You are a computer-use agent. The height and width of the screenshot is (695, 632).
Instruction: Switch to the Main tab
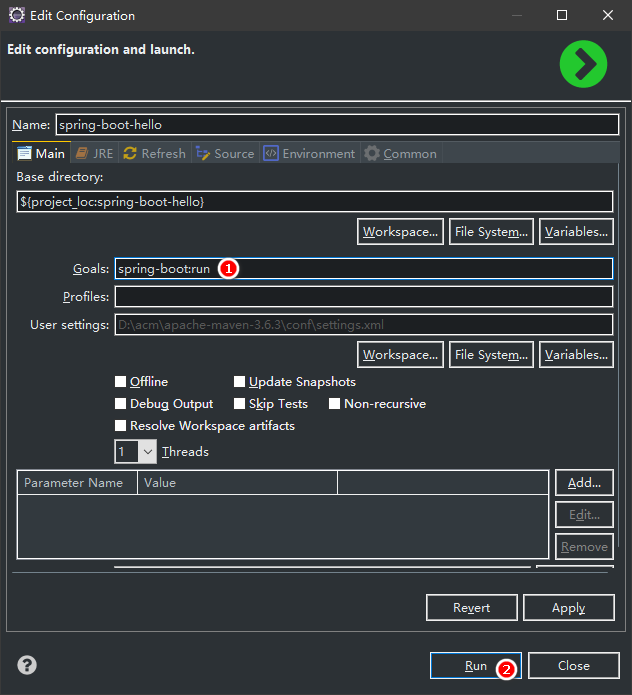point(41,153)
